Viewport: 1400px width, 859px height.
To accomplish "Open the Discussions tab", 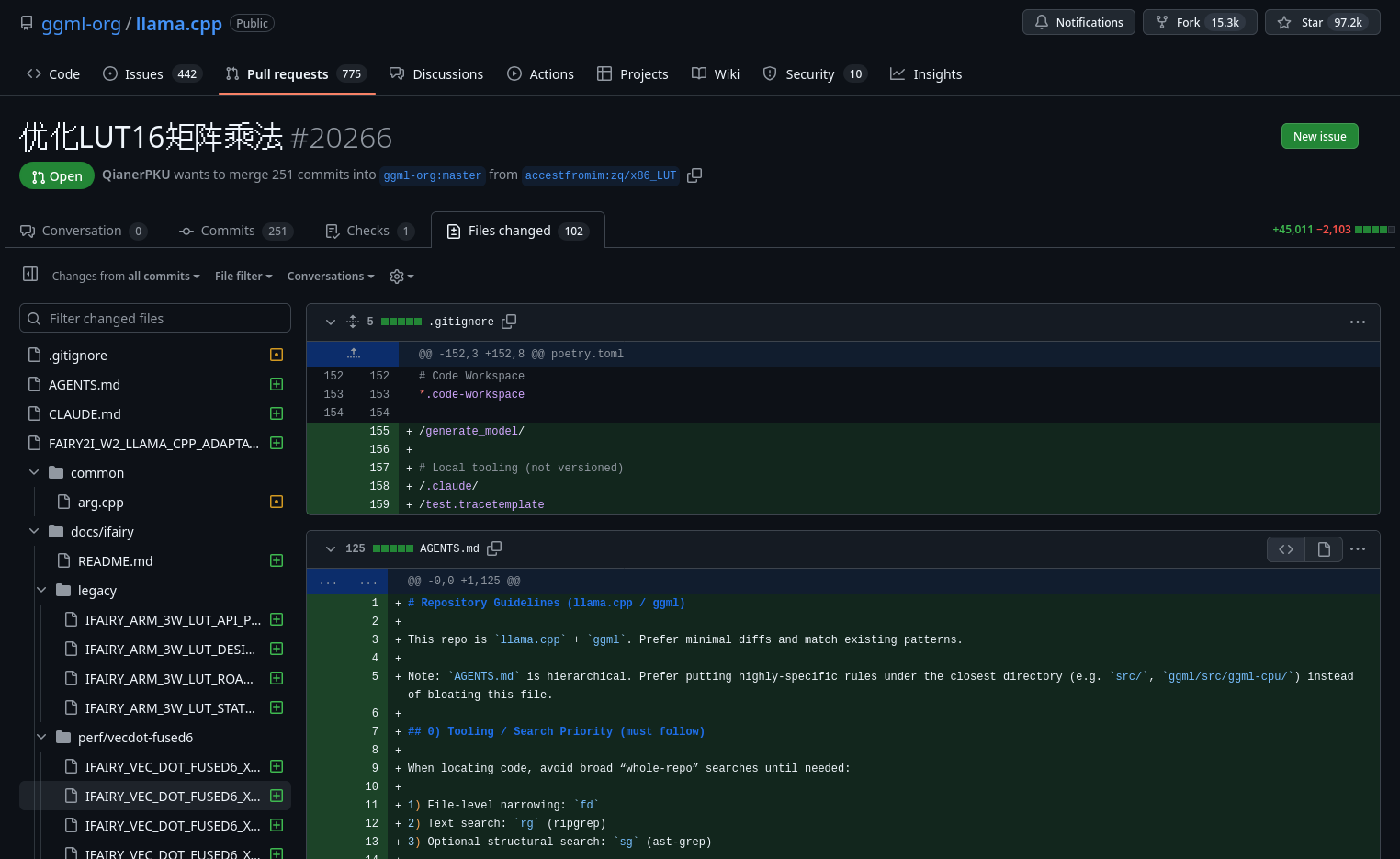I will [x=436, y=74].
